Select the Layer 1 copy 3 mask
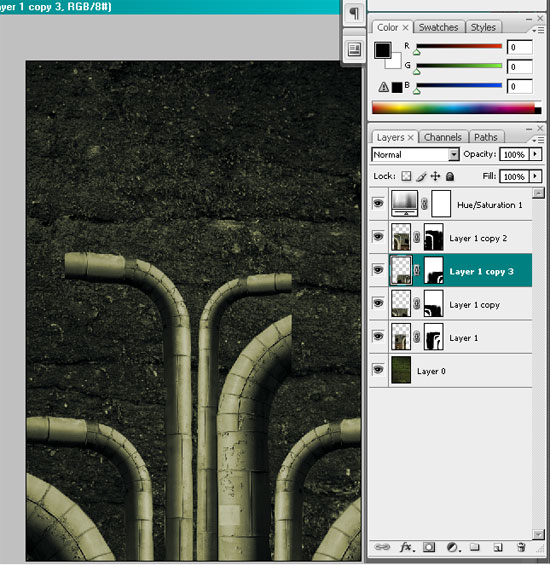This screenshot has height=565, width=550. pyautogui.click(x=434, y=270)
